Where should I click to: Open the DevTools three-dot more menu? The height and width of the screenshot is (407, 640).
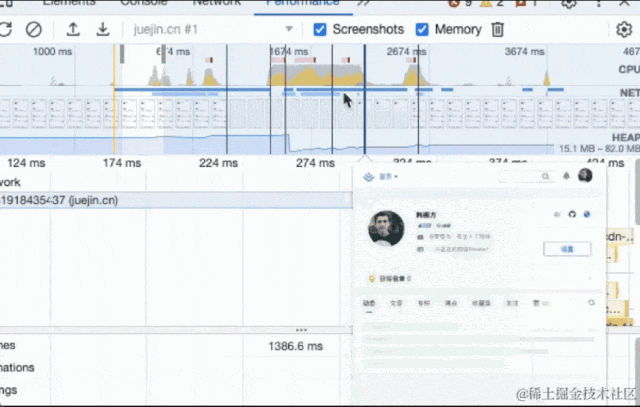pyautogui.click(x=598, y=3)
